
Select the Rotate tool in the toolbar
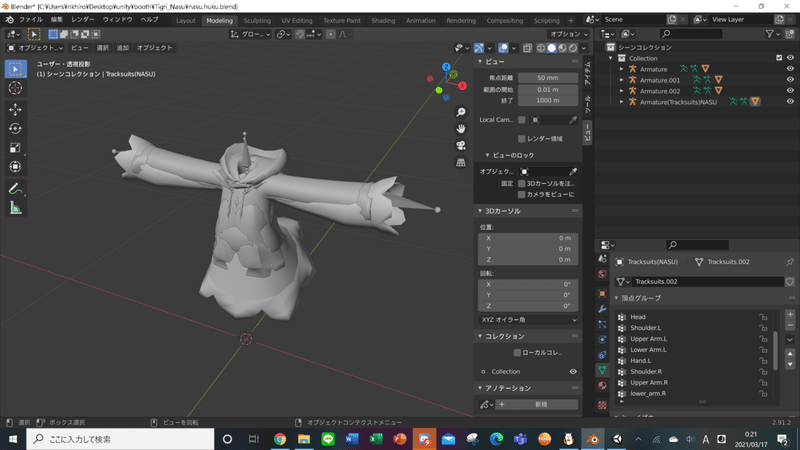point(15,129)
